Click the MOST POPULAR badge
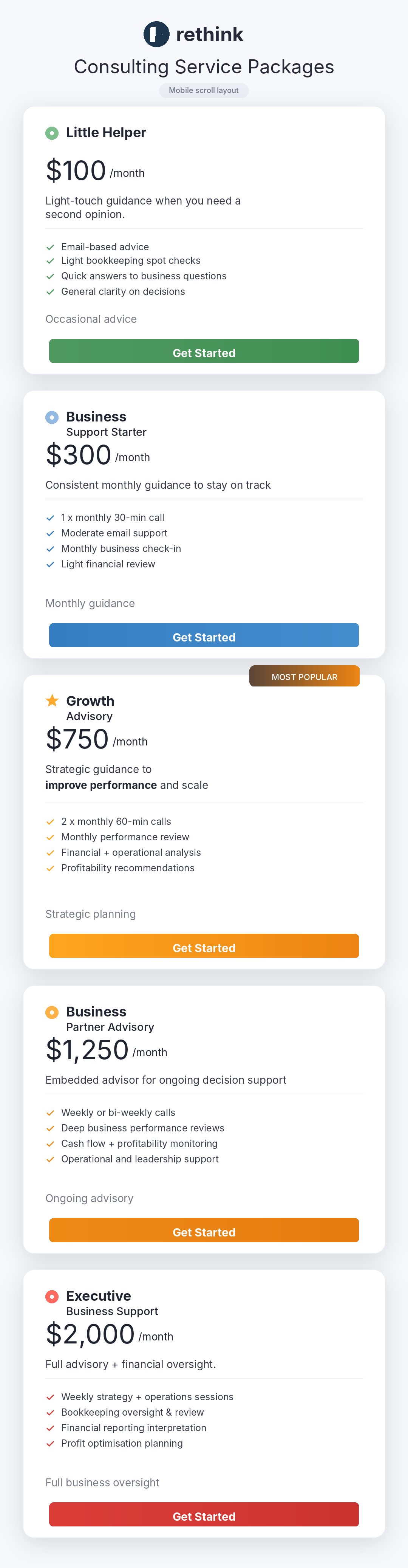Image resolution: width=408 pixels, height=1568 pixels. point(304,676)
